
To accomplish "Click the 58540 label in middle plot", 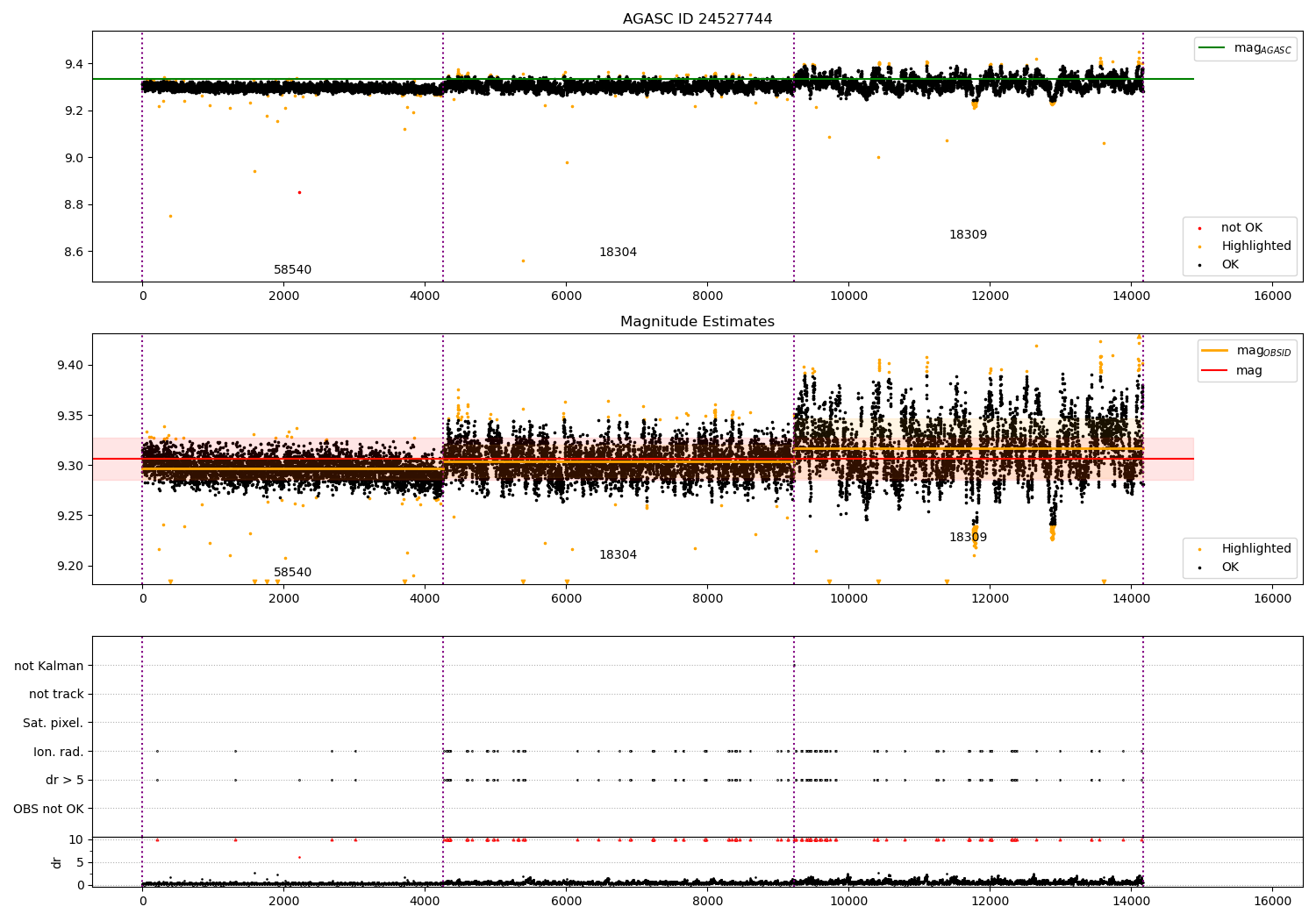I will (x=292, y=573).
